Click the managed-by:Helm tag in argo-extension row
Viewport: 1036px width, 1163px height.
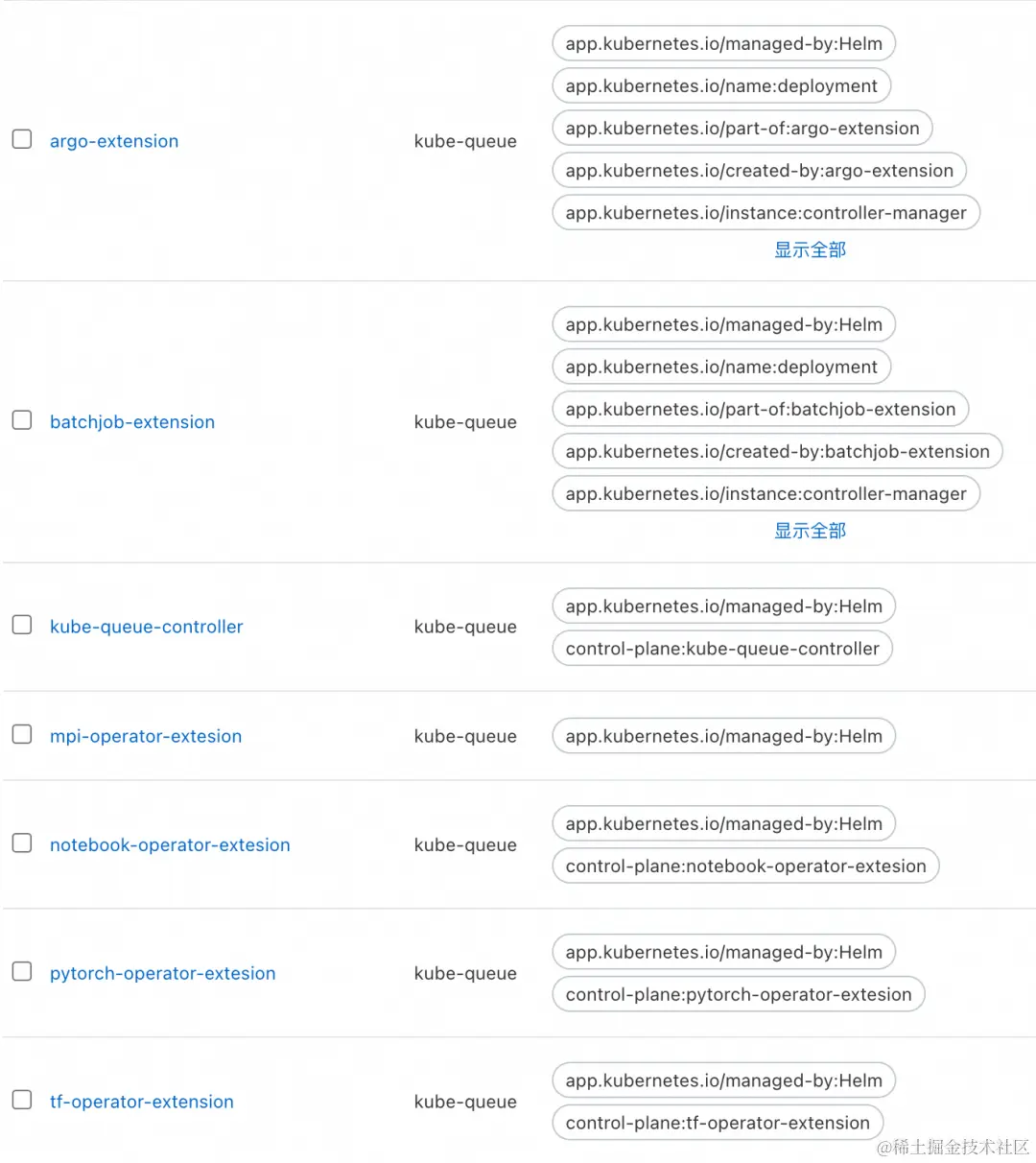tap(724, 43)
